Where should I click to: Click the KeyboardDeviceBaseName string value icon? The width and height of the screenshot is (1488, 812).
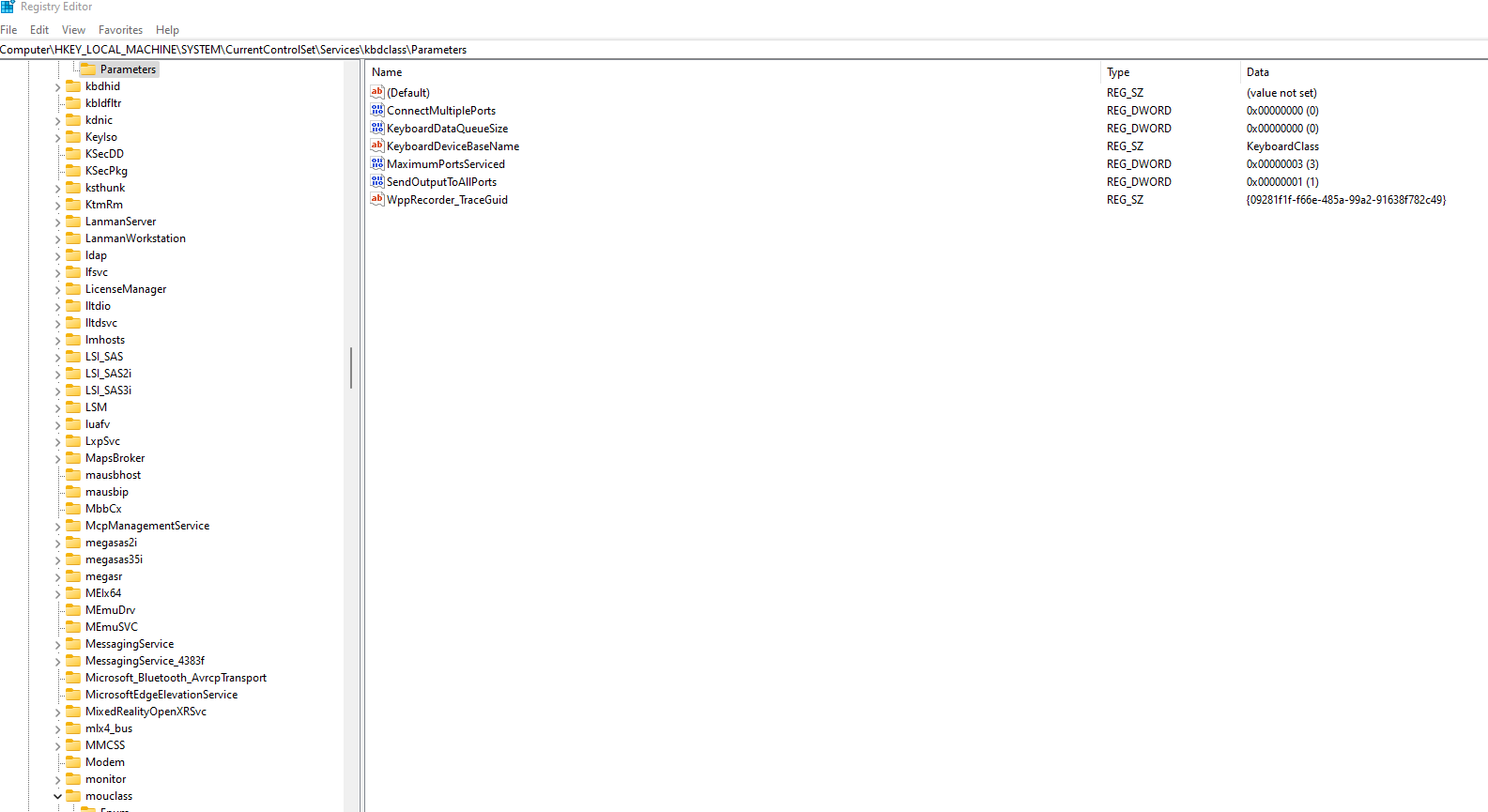pos(377,146)
